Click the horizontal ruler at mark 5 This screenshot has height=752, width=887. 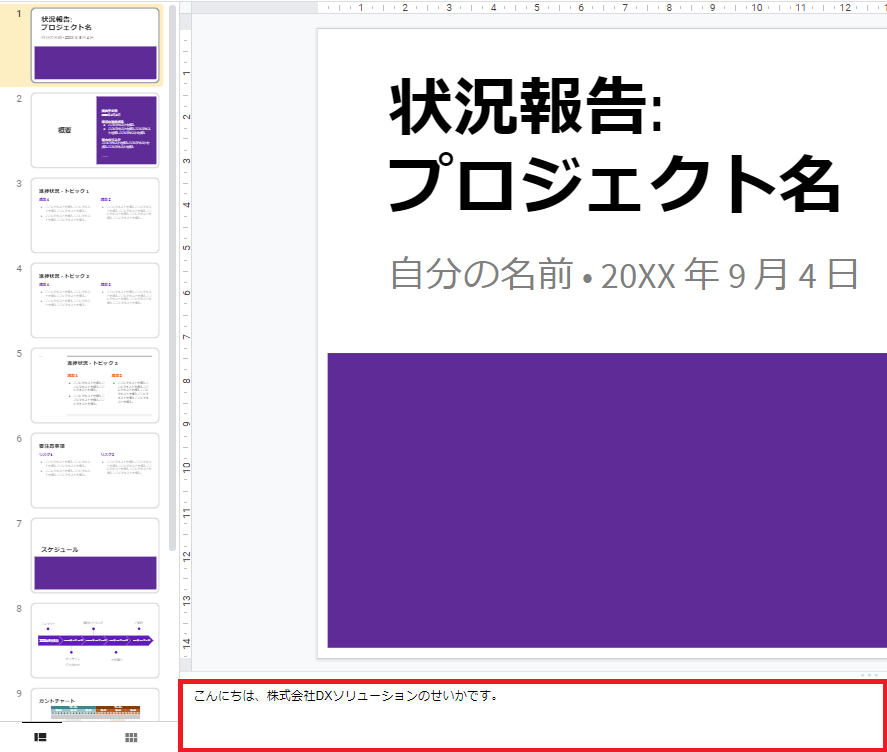tap(537, 7)
